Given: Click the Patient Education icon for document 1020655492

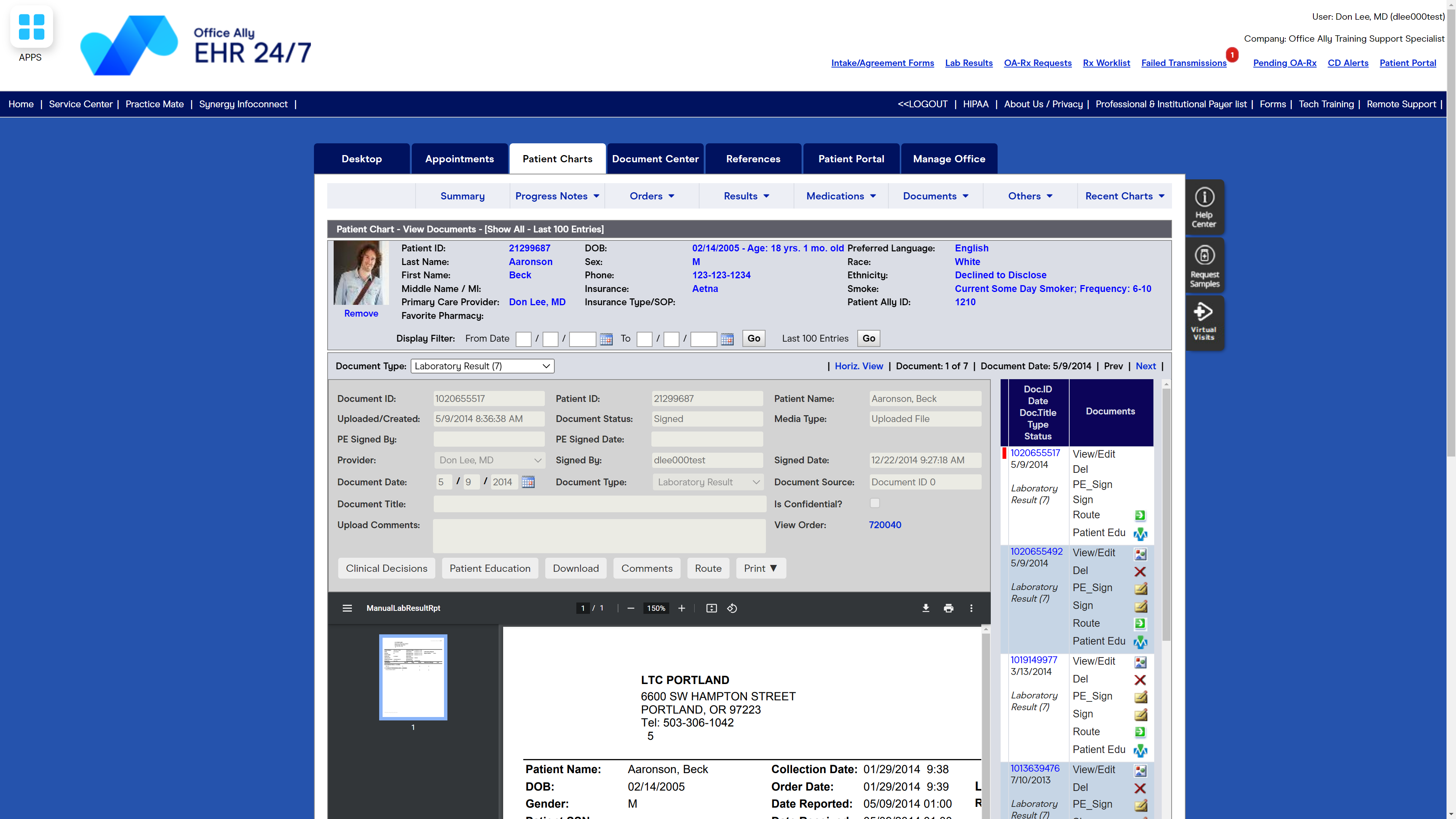Looking at the screenshot, I should (1140, 641).
